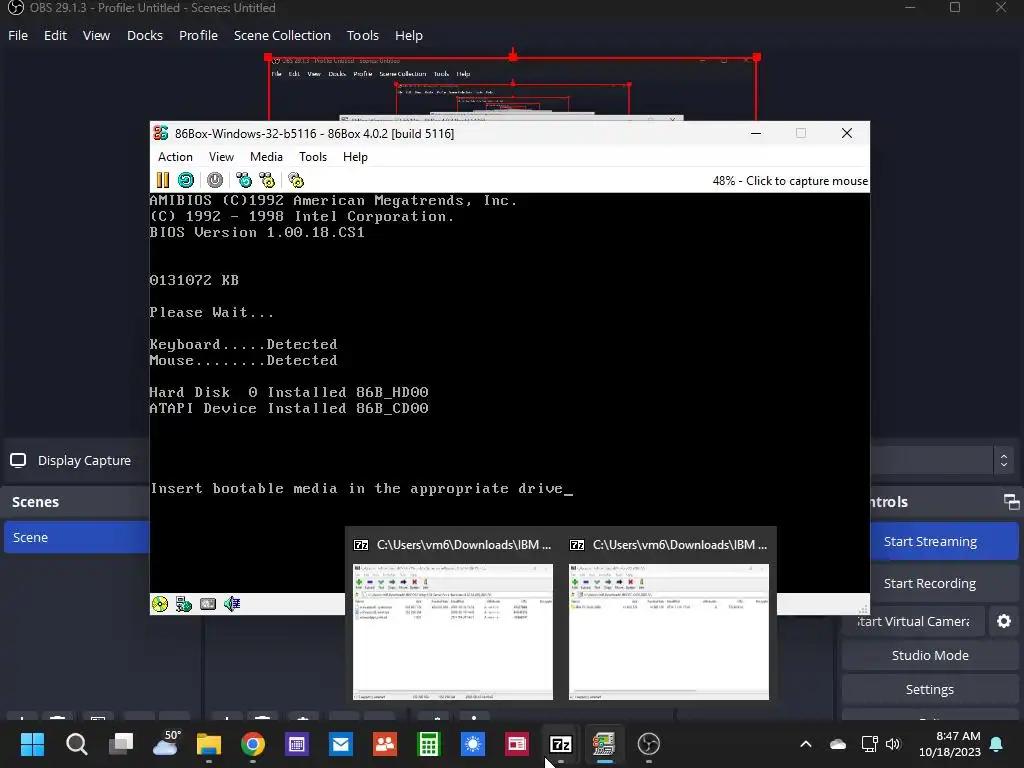Open the red News app on the taskbar
1024x768 pixels.
[x=517, y=744]
